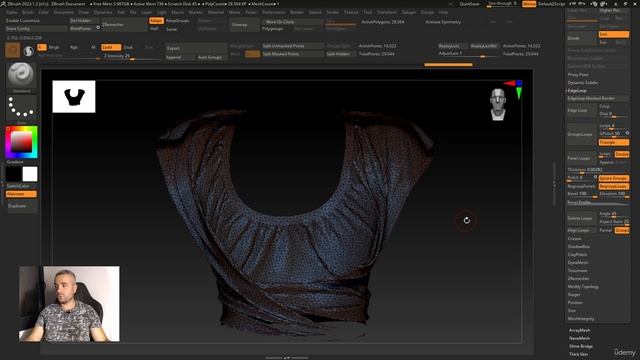Image resolution: width=640 pixels, height=360 pixels.
Task: Select the black secondary color swatch
Action: [13, 174]
